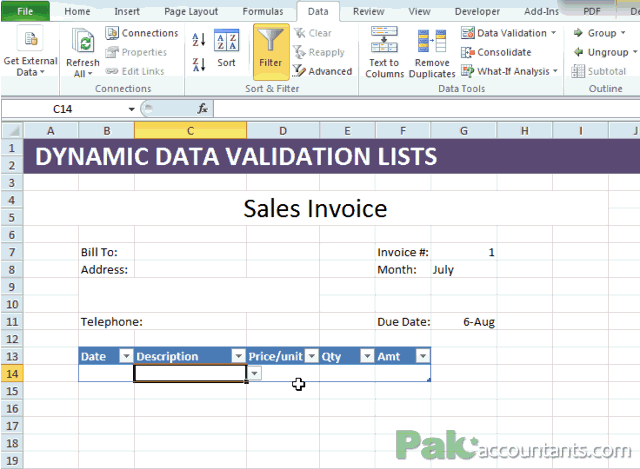
Task: Open the File tab
Action: (25, 11)
